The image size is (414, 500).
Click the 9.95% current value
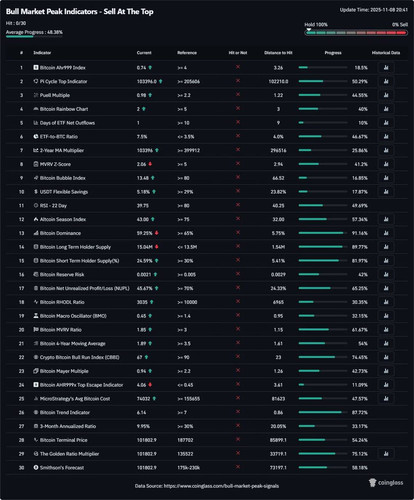click(143, 426)
